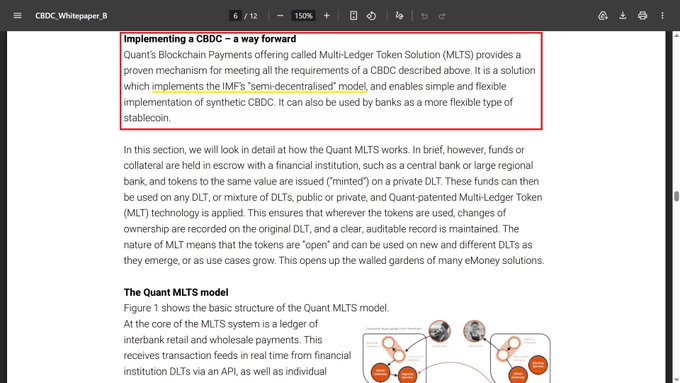
Task: Click the vertical scrollbar thumb
Action: (x=676, y=196)
